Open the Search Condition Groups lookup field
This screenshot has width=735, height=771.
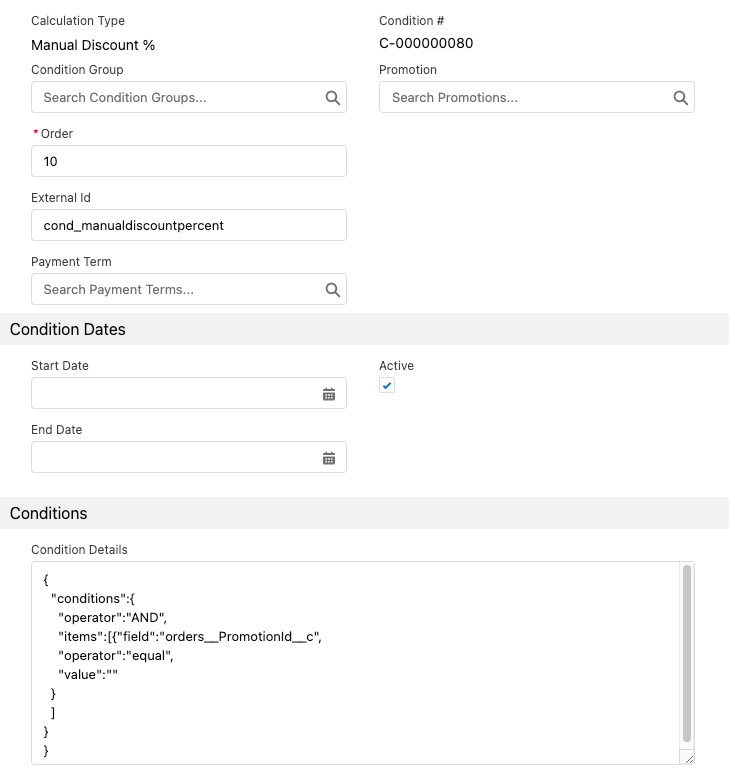pyautogui.click(x=175, y=98)
